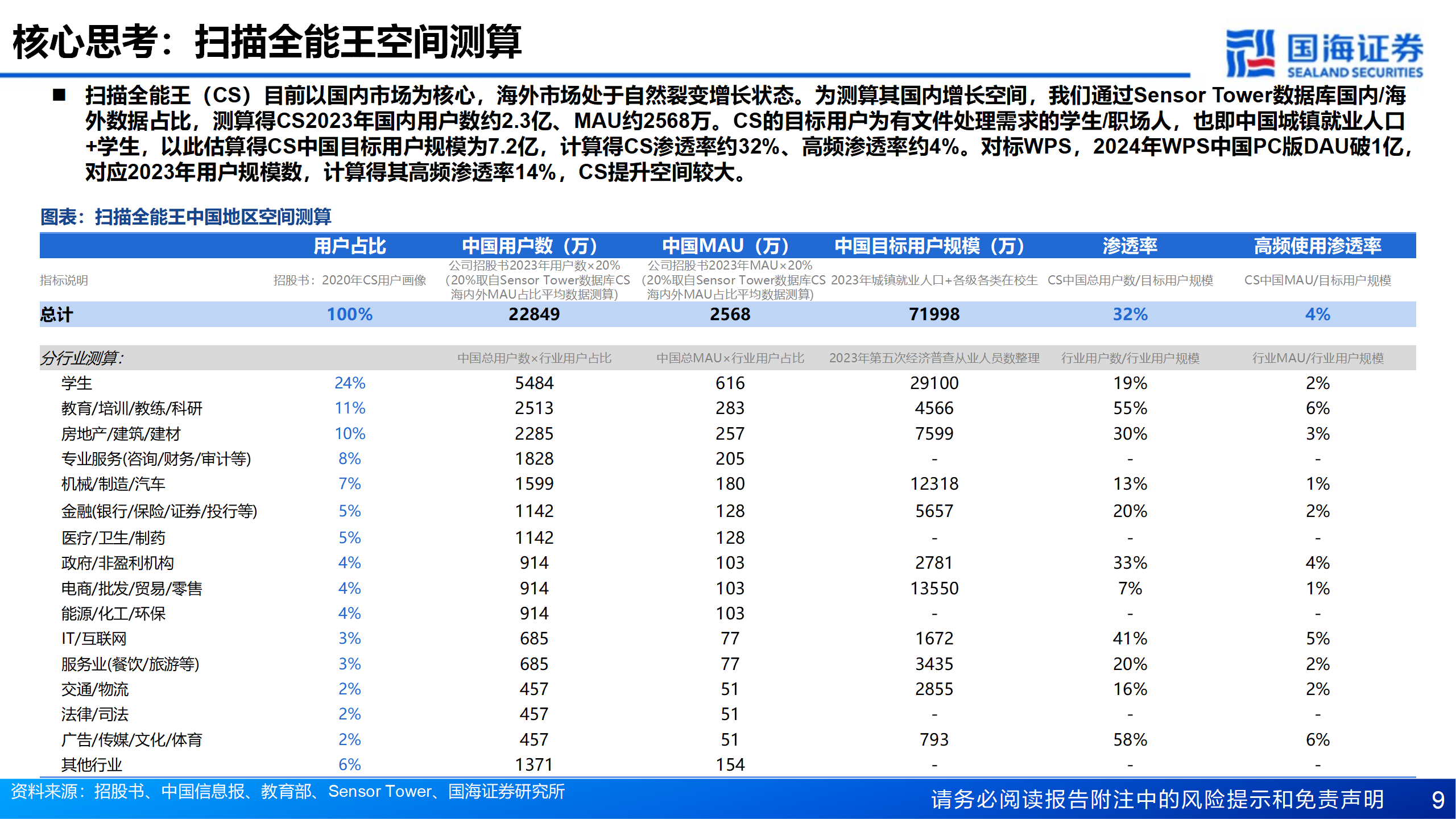The image size is (1456, 819).
Task: Click the 分行业测算 section label
Action: 82,358
